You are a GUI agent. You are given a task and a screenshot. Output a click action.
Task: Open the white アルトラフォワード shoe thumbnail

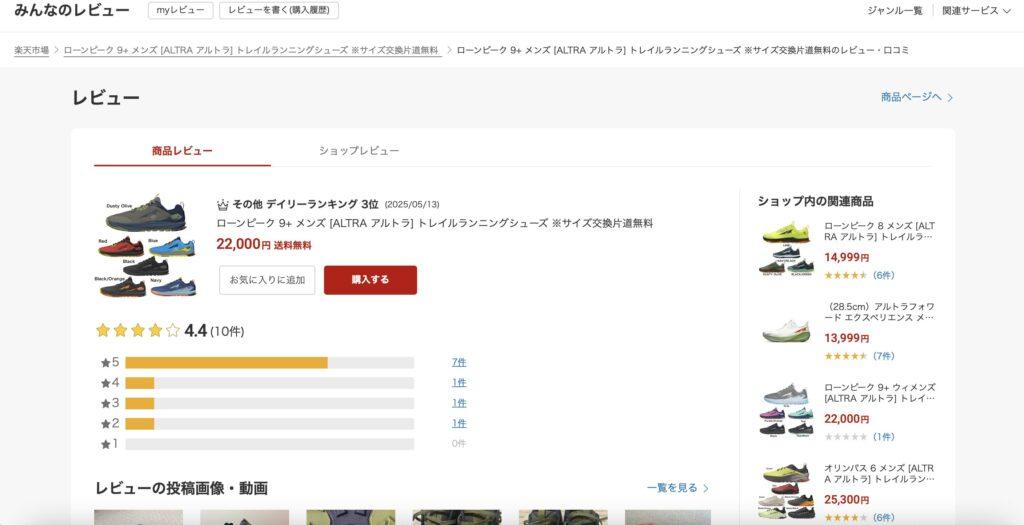787,331
